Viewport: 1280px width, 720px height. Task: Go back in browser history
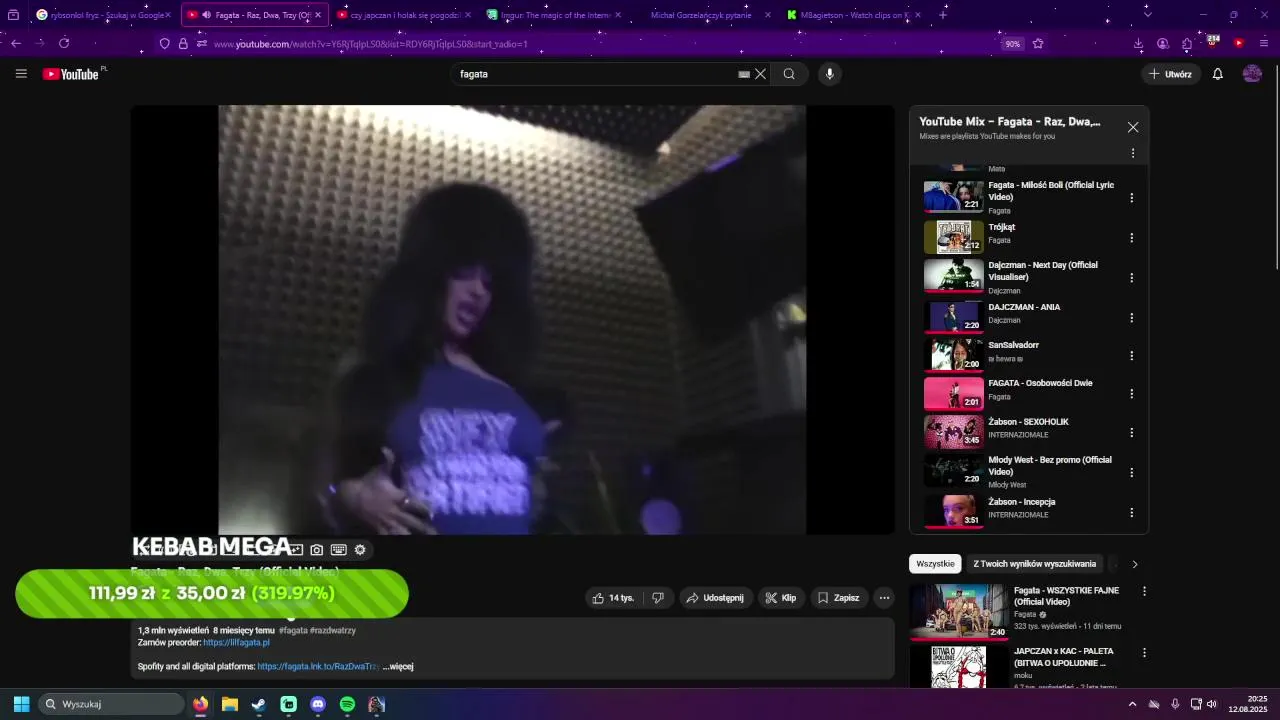[x=16, y=44]
